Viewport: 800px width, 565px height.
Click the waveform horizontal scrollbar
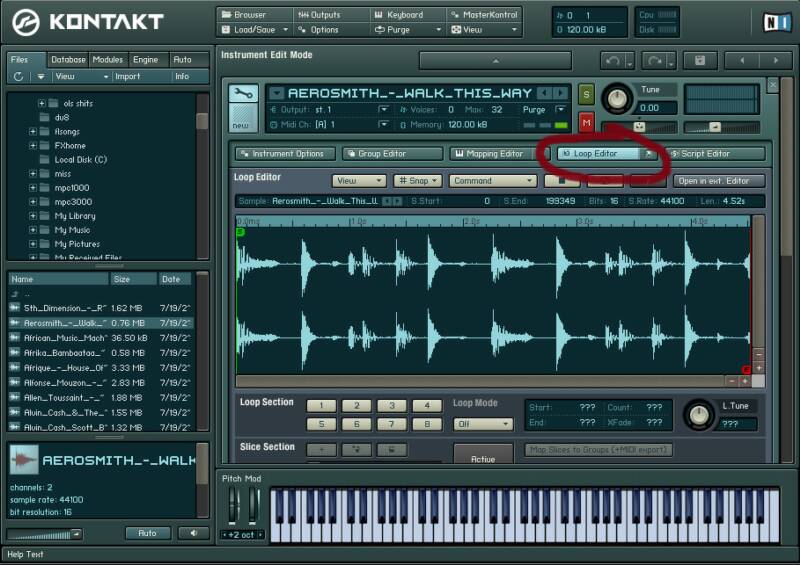[480, 381]
